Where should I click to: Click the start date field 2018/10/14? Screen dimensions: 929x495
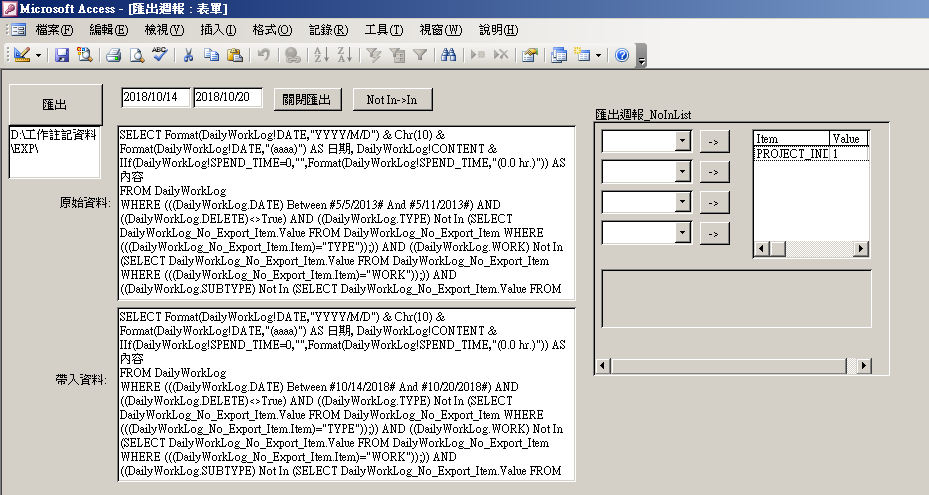tap(156, 98)
